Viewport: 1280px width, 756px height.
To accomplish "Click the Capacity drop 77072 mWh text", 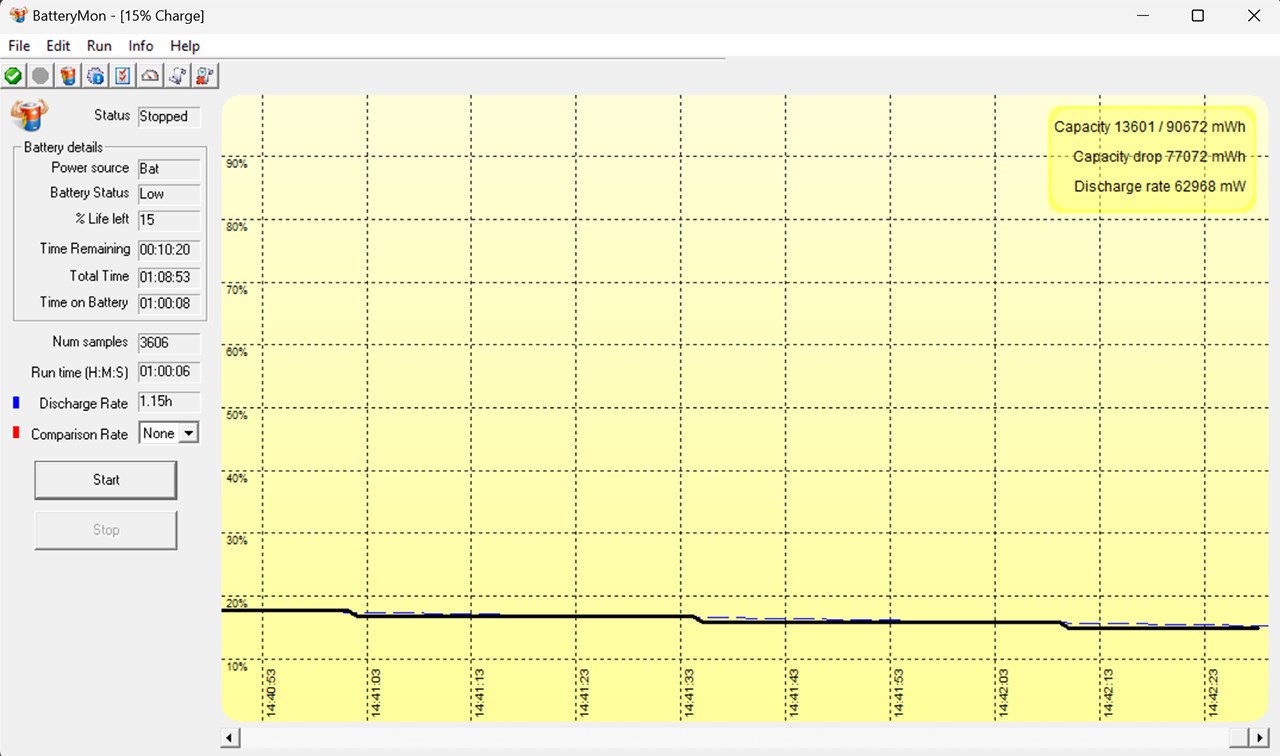I will click(x=1159, y=157).
